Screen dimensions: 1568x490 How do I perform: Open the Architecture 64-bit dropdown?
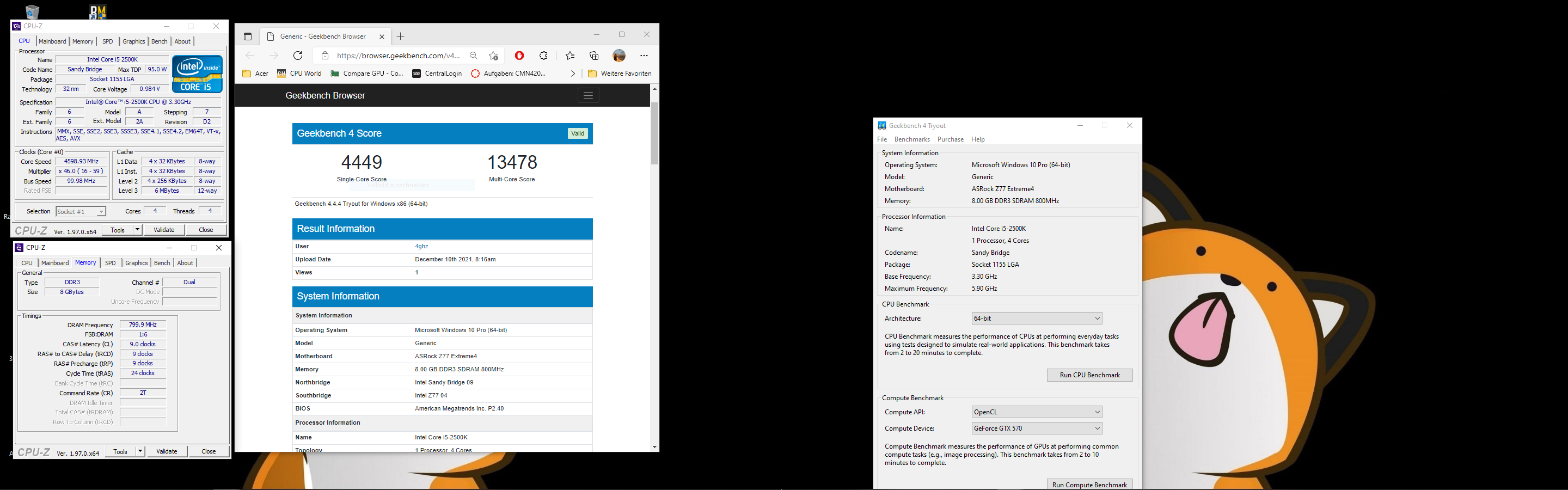(x=1037, y=318)
